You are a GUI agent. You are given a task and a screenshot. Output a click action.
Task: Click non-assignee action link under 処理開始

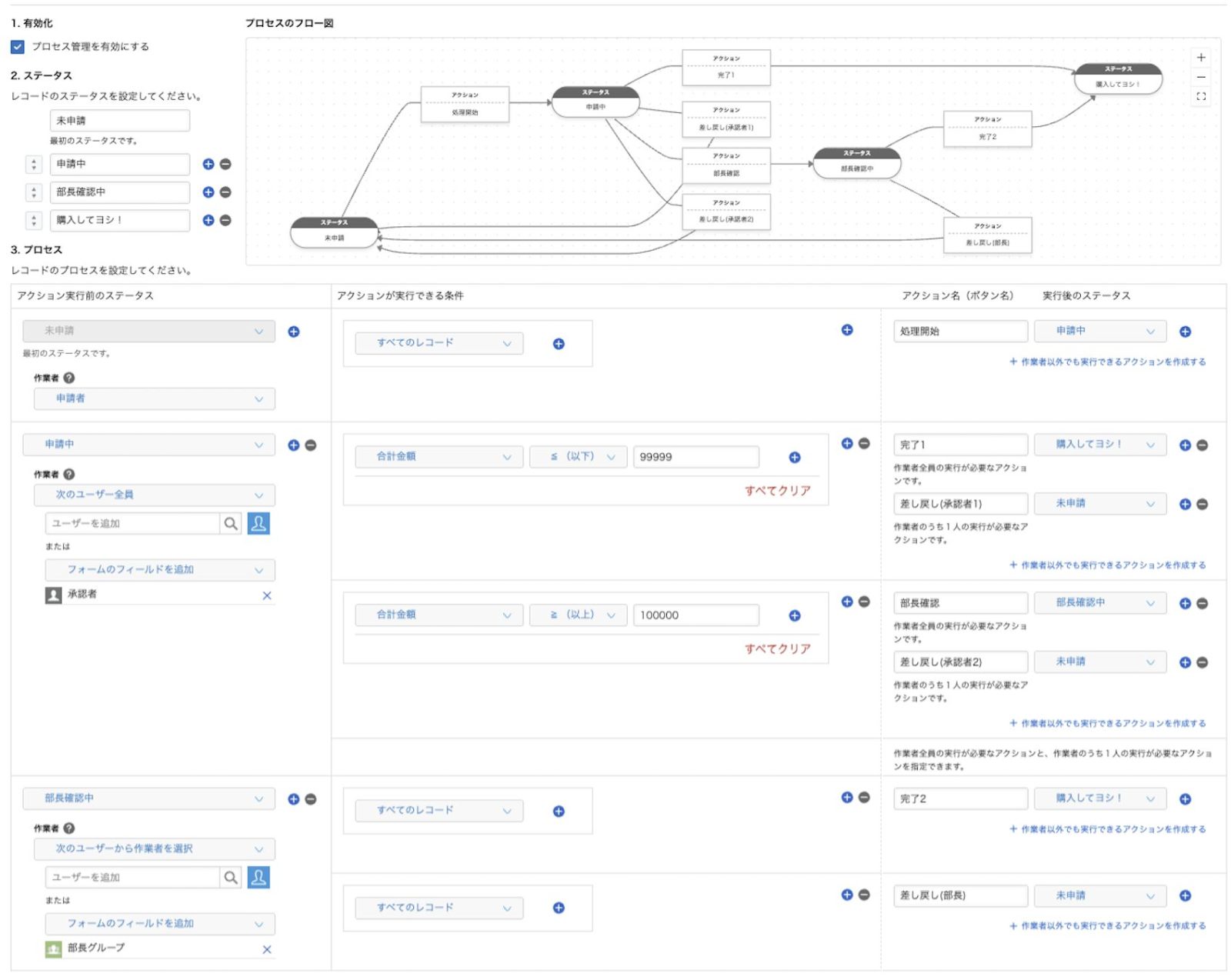1108,362
